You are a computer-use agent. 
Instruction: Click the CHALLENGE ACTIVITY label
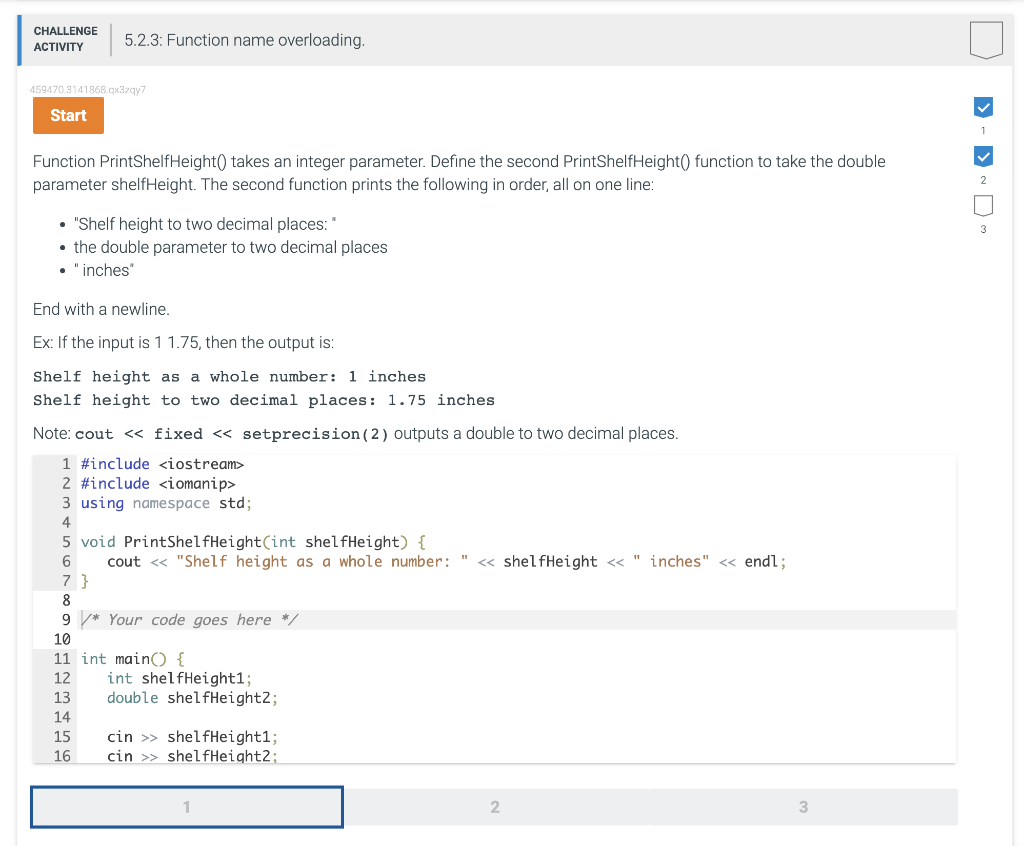65,37
